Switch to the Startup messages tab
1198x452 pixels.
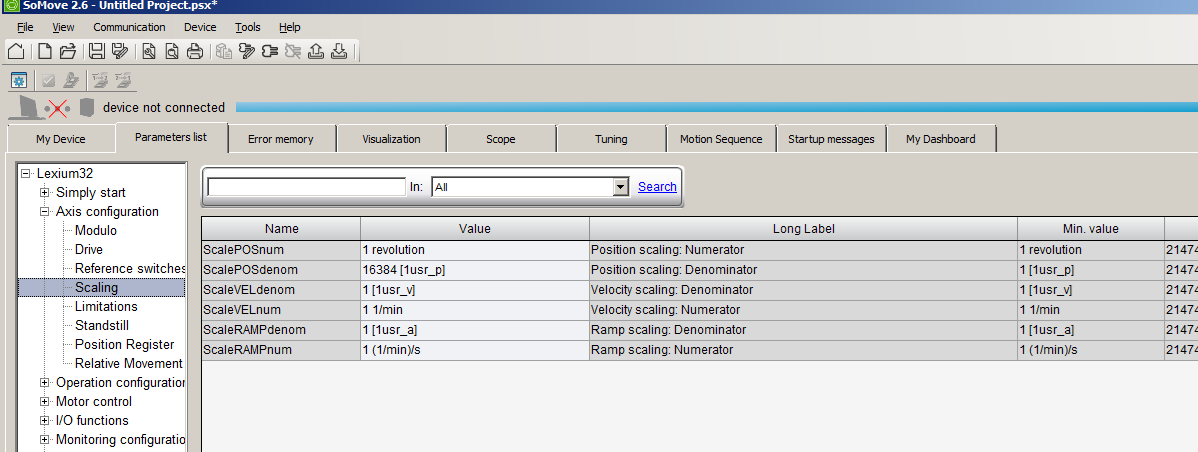click(x=831, y=139)
